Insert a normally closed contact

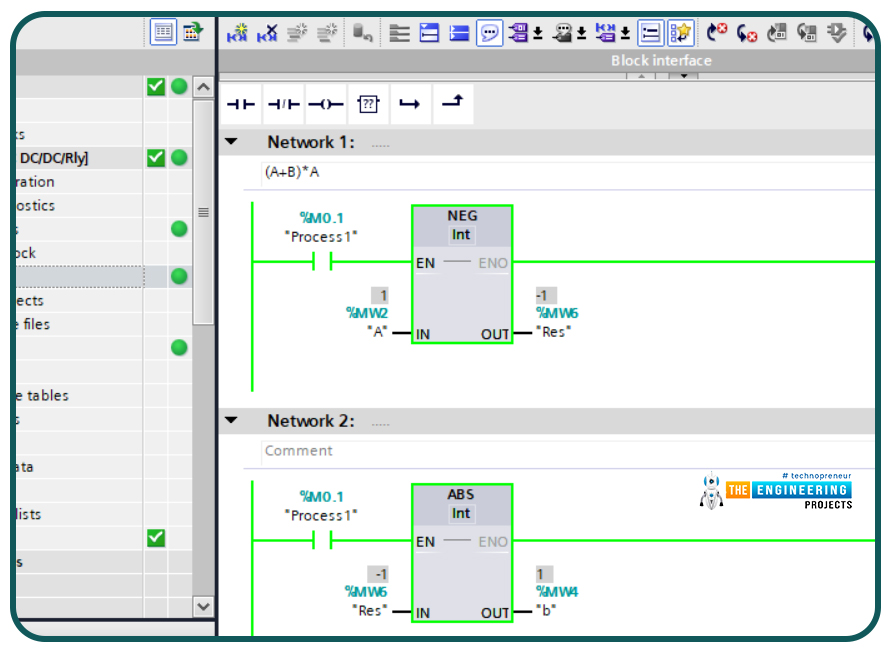(283, 104)
